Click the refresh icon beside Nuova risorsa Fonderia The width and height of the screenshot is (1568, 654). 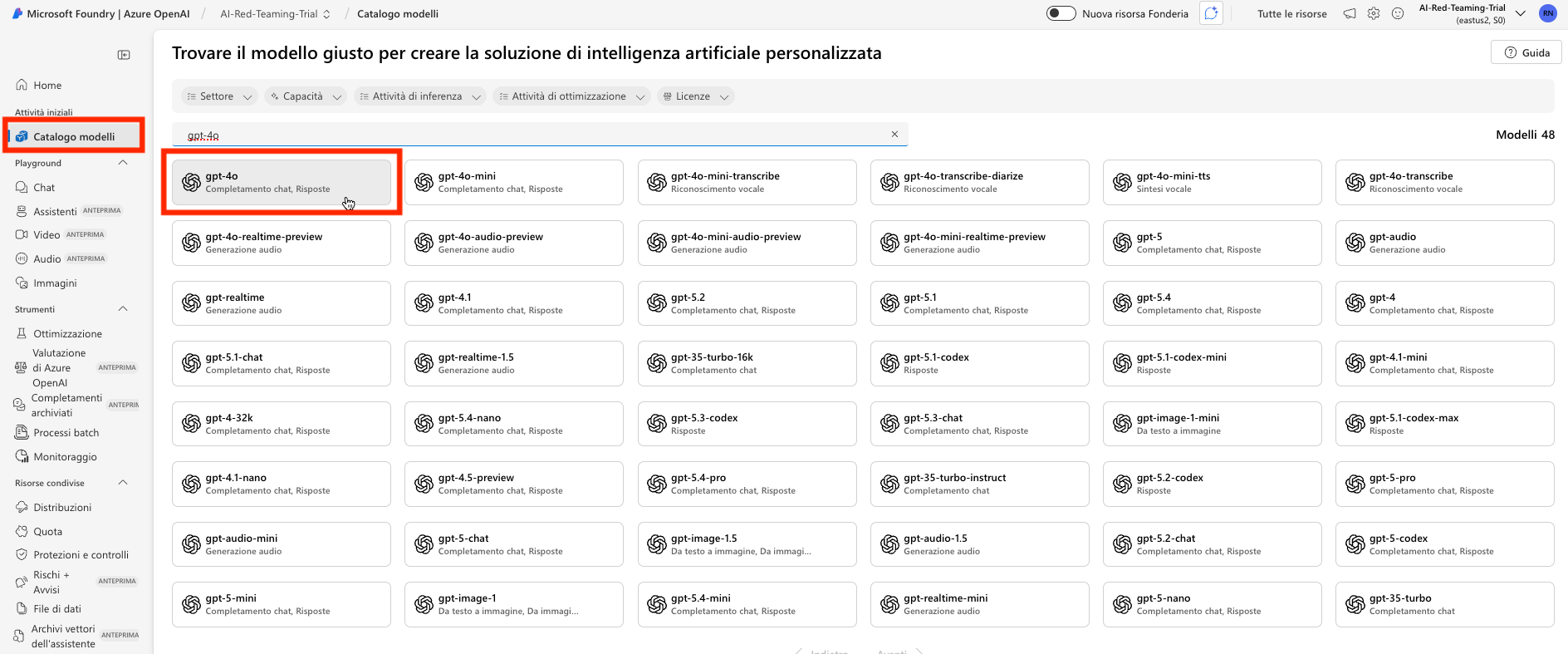[x=1212, y=13]
